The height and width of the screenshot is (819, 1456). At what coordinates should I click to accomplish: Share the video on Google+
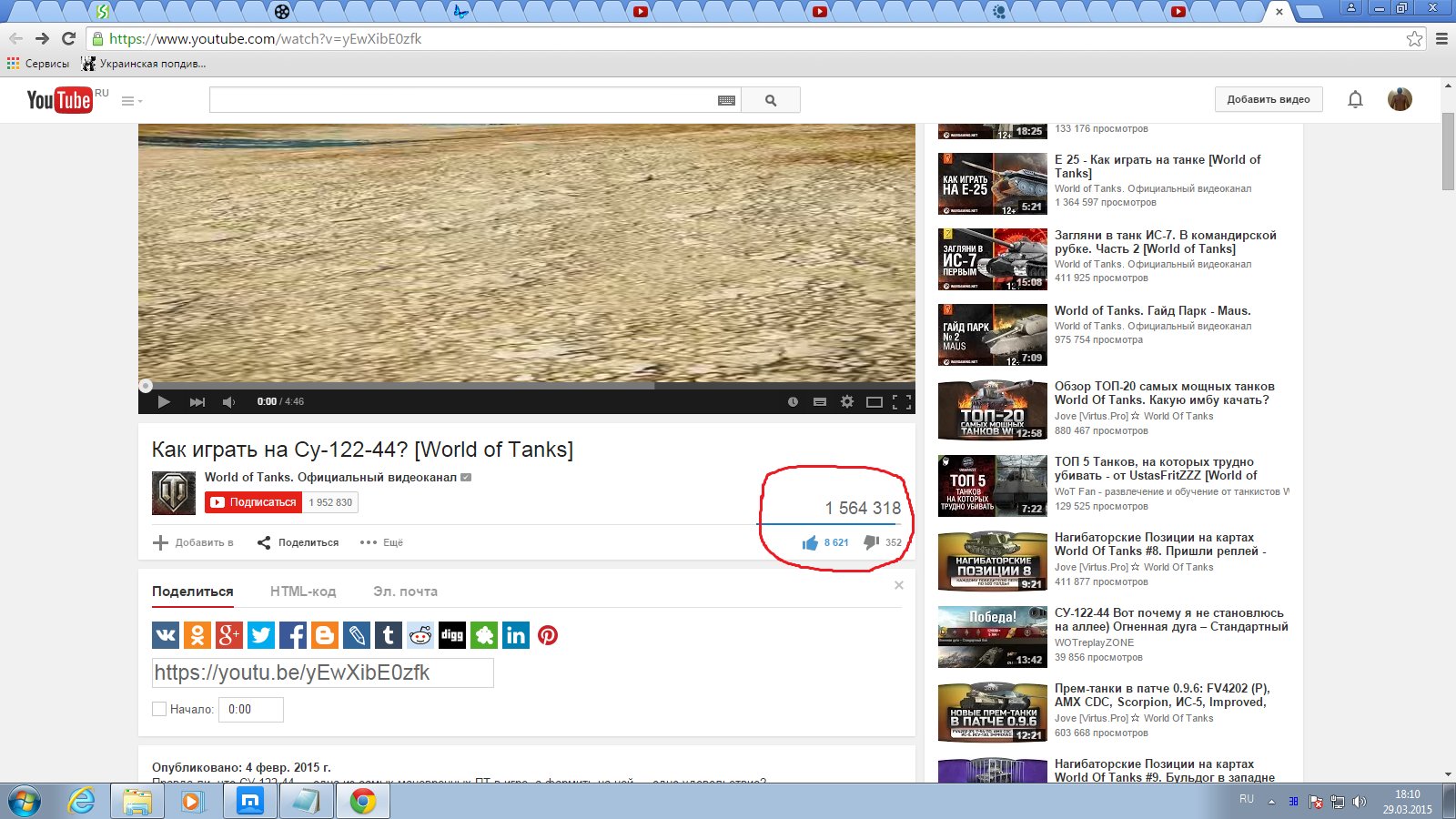229,635
